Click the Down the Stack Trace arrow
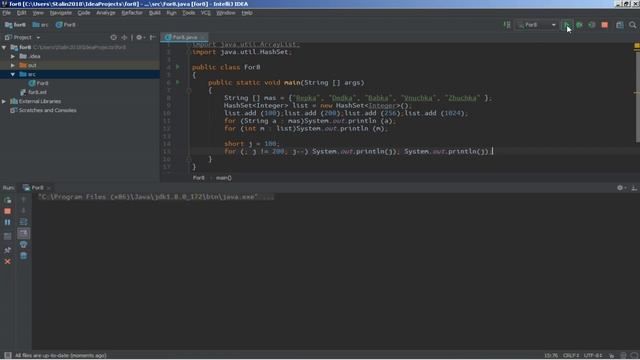 [23, 211]
